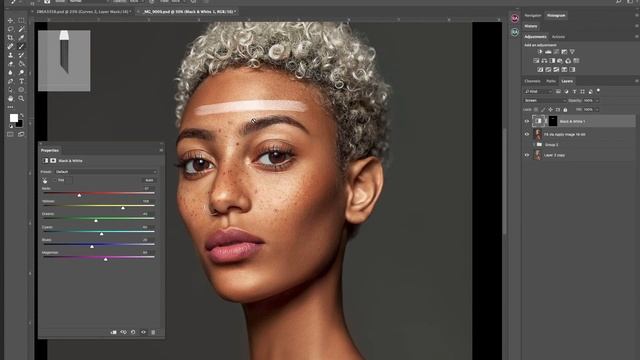Add a Hue/Saturation adjustment layer
The image size is (640, 360).
[x=536, y=60]
